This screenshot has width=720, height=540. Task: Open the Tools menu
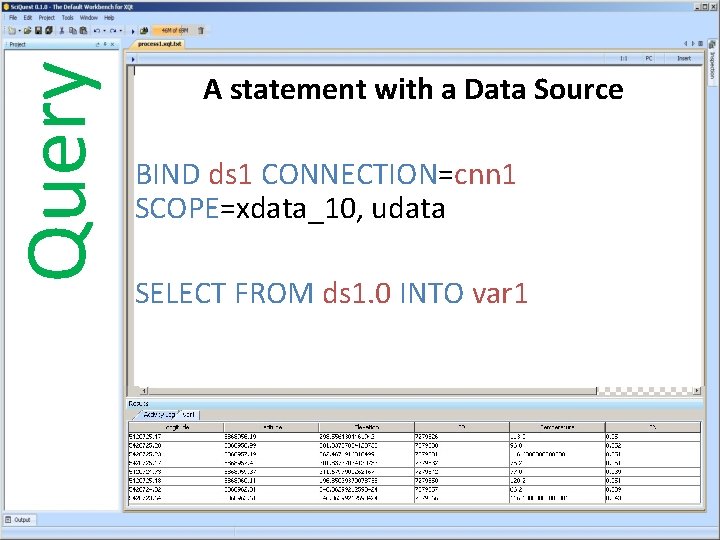point(68,17)
